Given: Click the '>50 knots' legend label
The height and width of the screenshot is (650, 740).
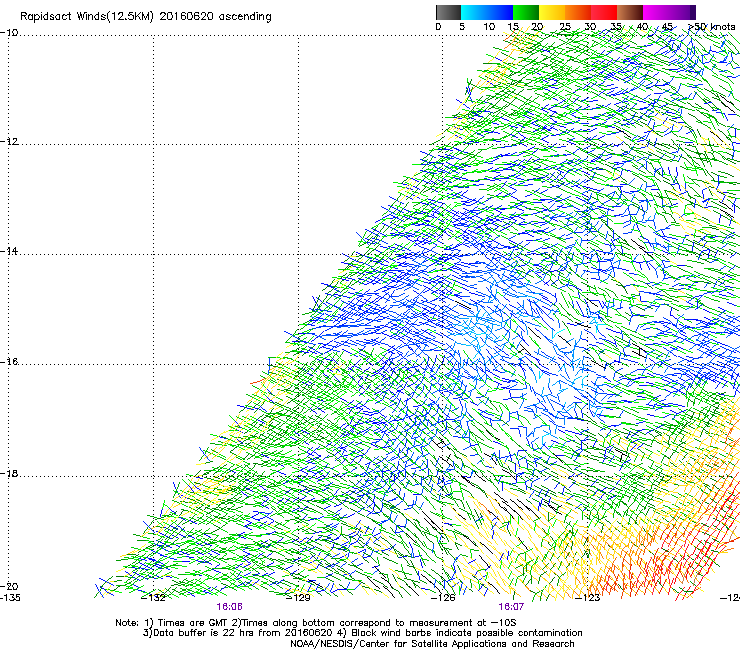Looking at the screenshot, I should coord(712,27).
